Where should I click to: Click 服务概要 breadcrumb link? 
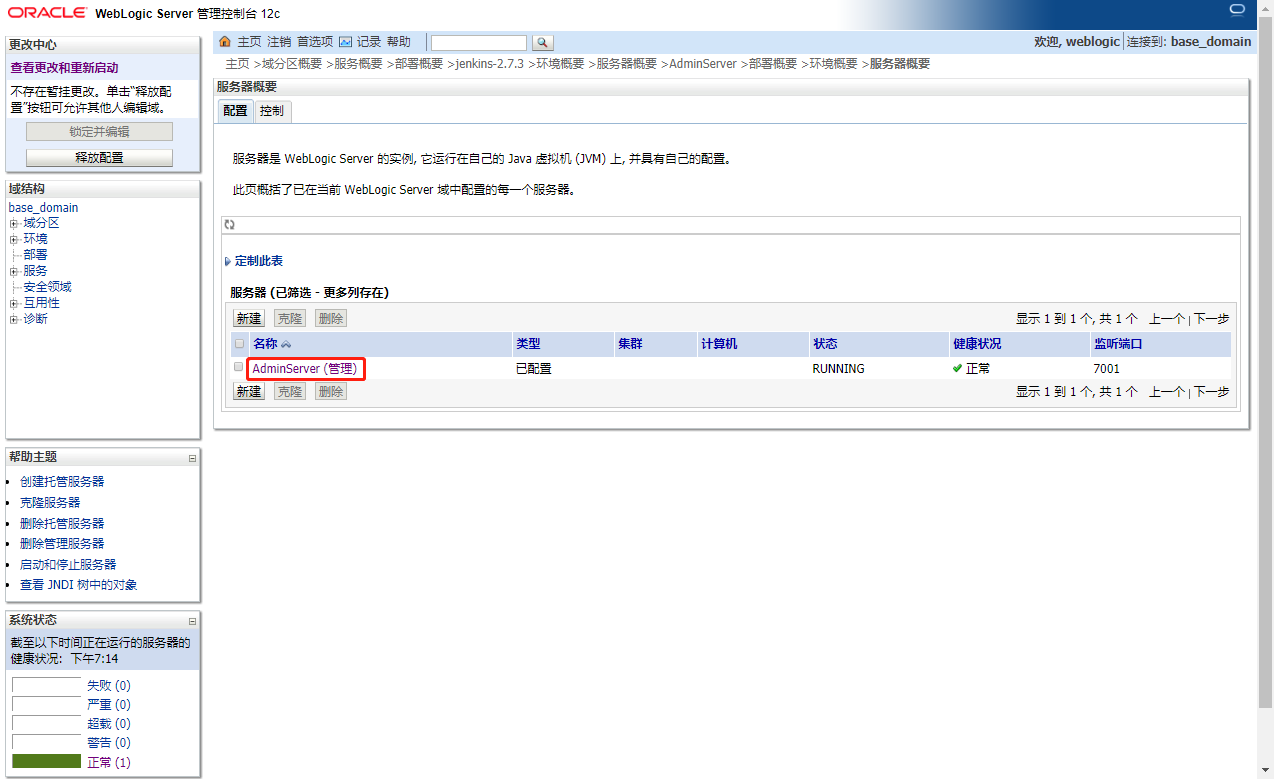point(358,64)
